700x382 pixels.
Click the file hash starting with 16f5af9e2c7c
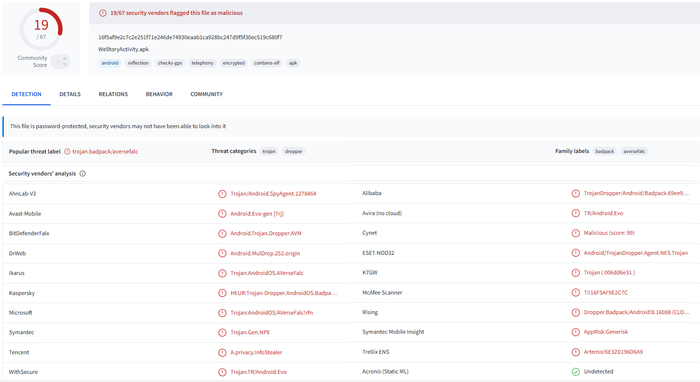click(x=190, y=37)
